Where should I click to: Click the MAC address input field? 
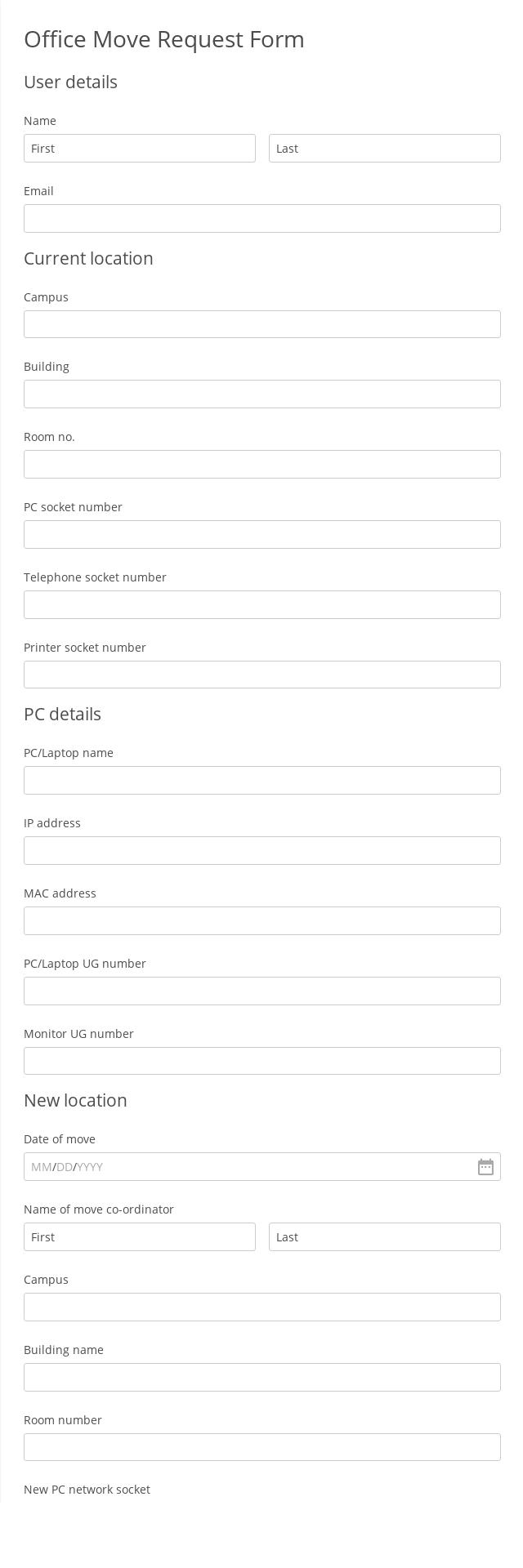tap(261, 920)
